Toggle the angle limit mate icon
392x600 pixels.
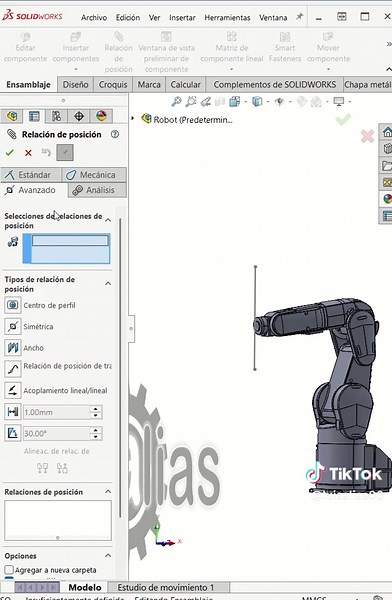click(x=12, y=434)
